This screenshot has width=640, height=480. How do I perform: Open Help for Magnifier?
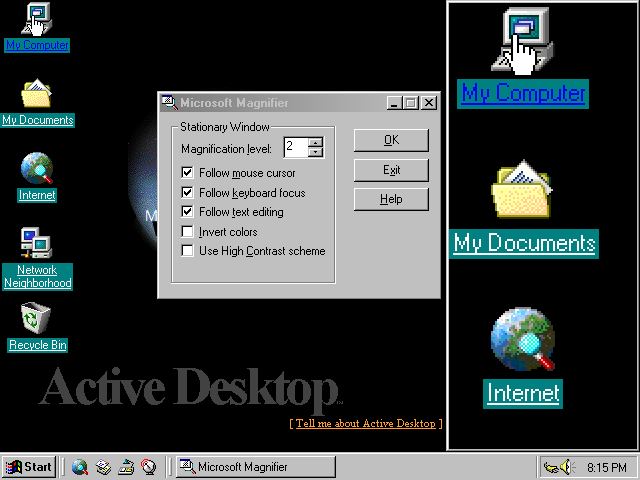(x=391, y=199)
